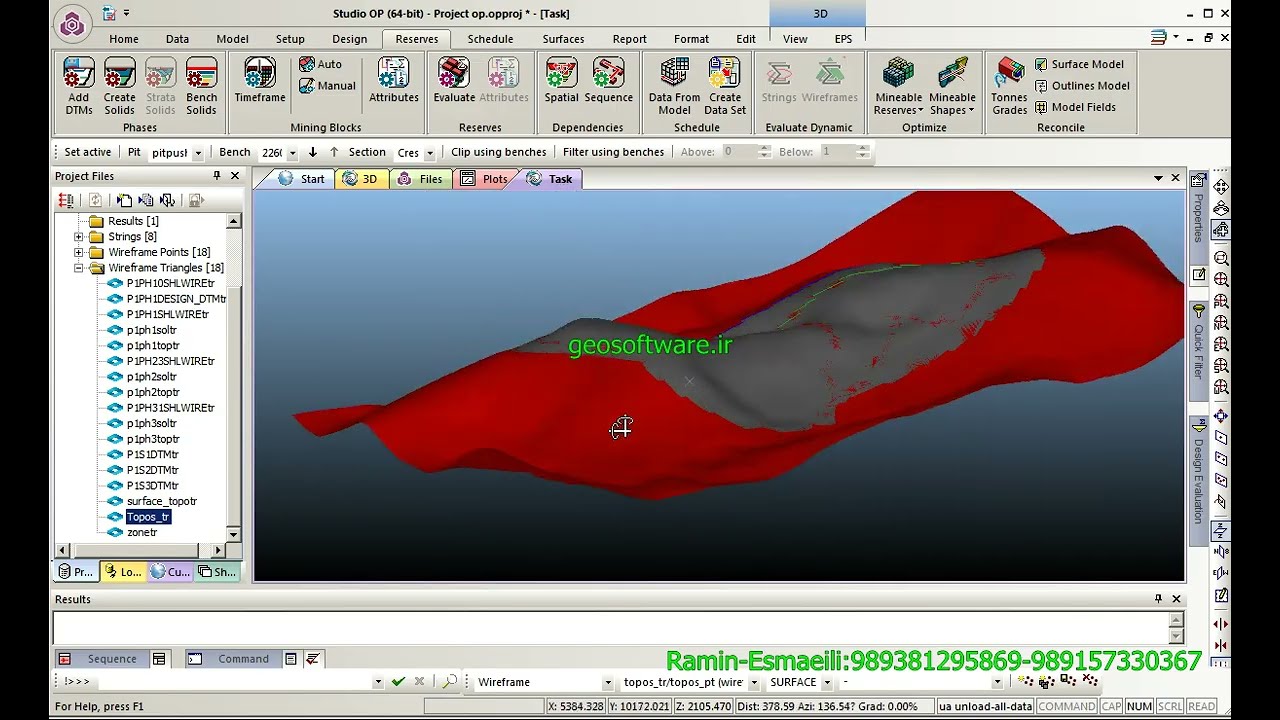Image resolution: width=1280 pixels, height=720 pixels.
Task: Click the Set active button
Action: click(87, 152)
